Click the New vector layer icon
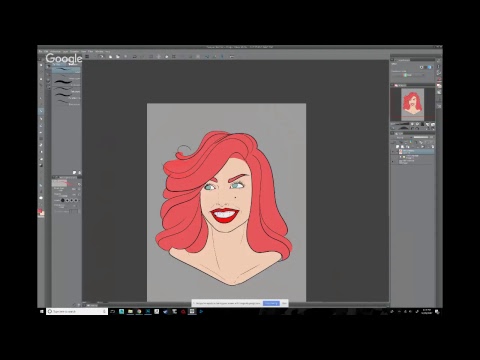Screen dimensions: 480x360 tap(402, 147)
